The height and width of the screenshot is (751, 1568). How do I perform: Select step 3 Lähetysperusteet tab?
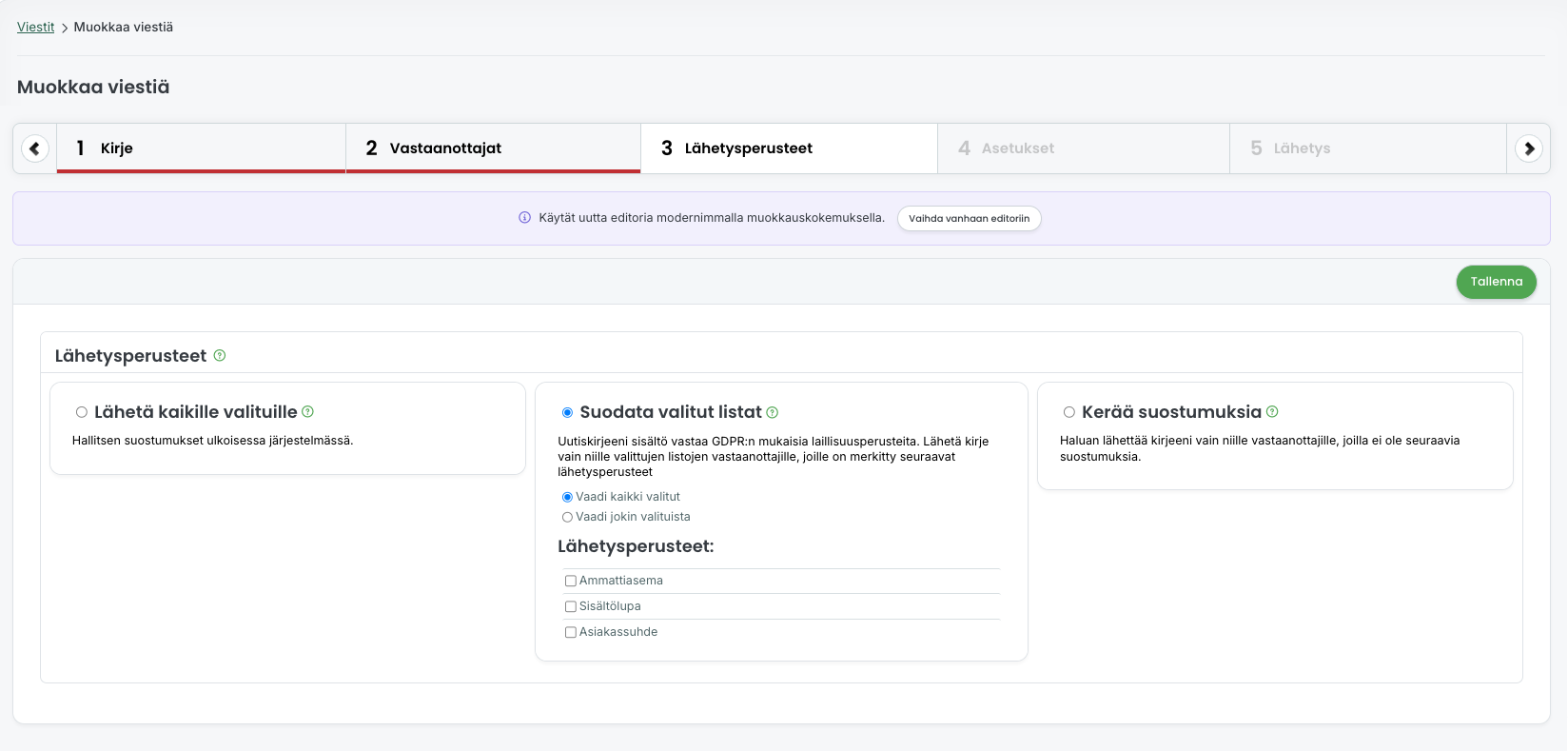[x=789, y=148]
